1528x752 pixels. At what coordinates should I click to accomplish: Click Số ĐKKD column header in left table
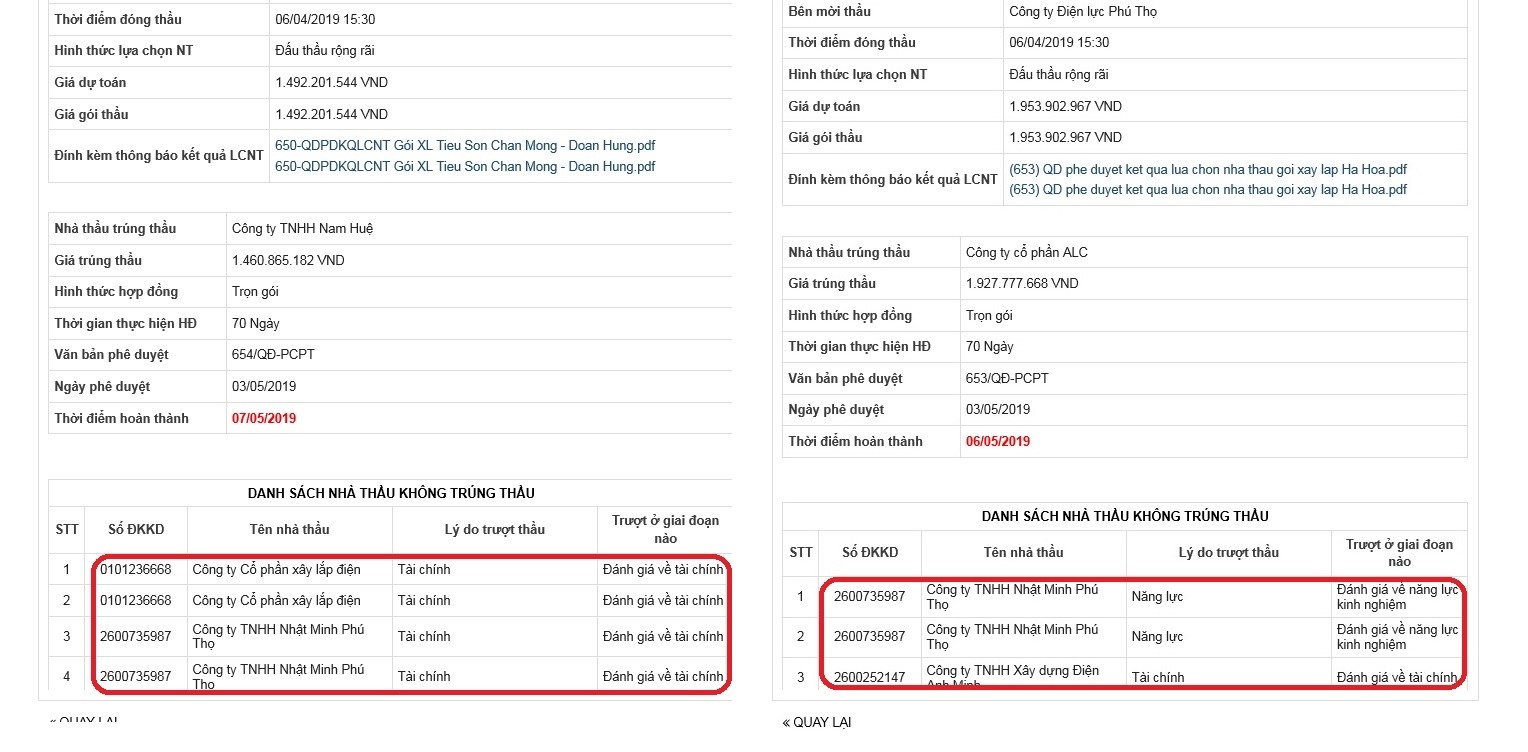(136, 530)
